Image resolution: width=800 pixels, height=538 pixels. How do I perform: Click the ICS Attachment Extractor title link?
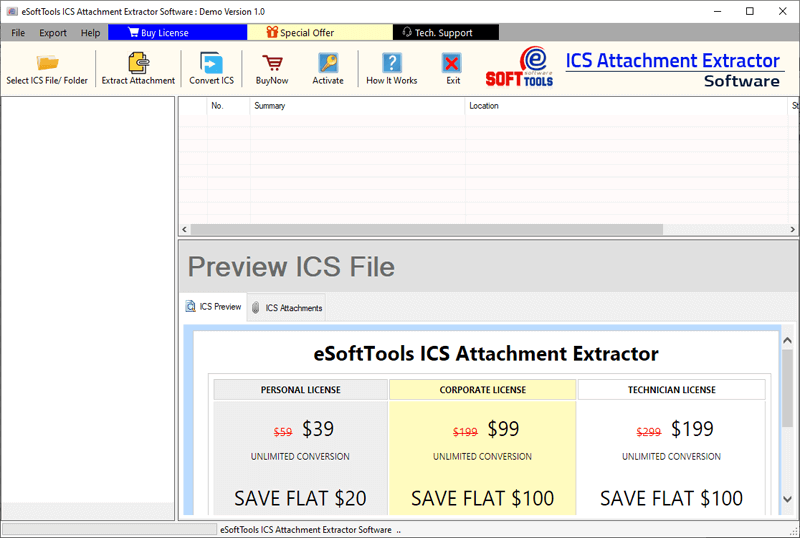[x=672, y=61]
